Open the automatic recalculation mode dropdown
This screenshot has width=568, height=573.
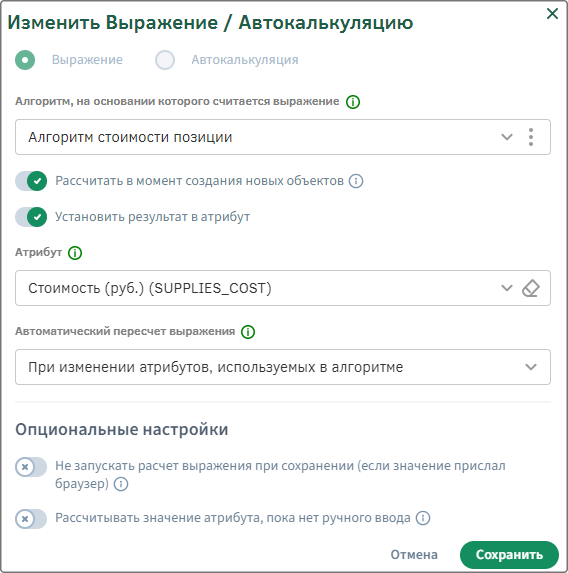pos(283,367)
